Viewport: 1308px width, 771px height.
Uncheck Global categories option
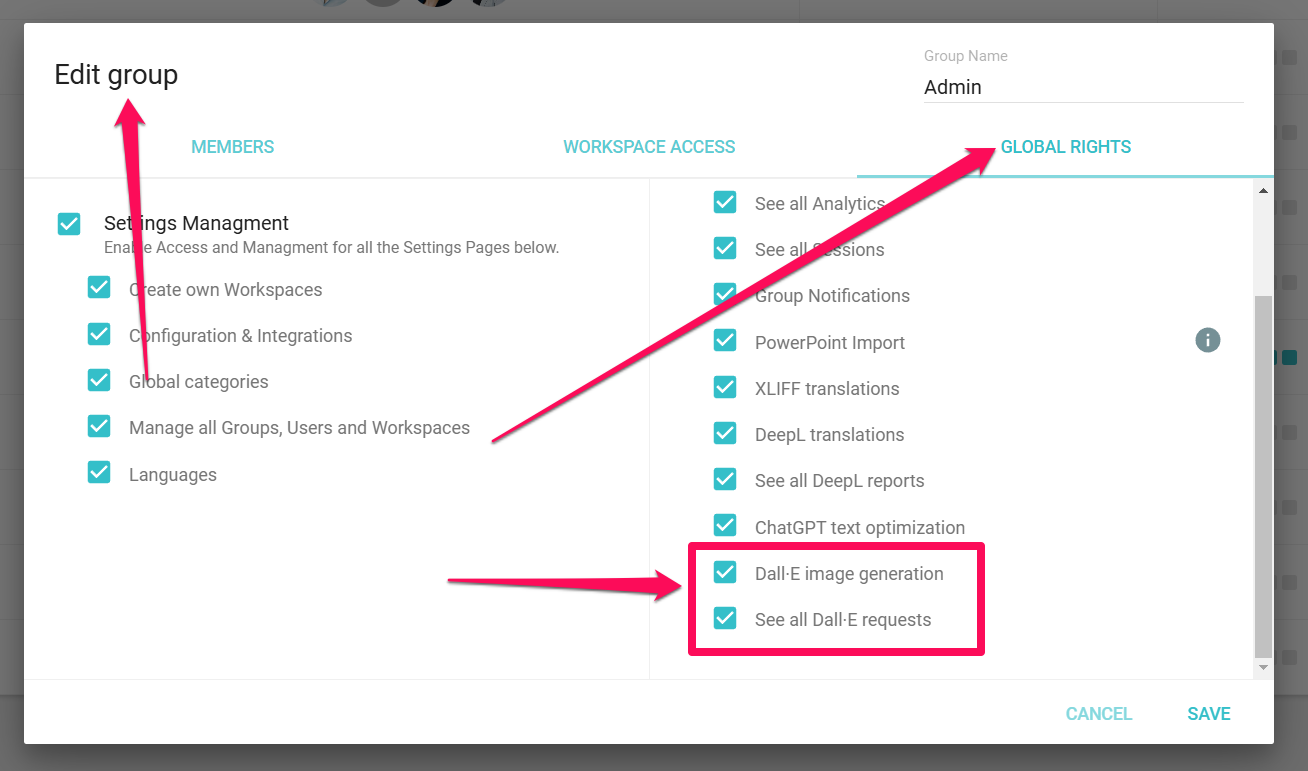(99, 380)
